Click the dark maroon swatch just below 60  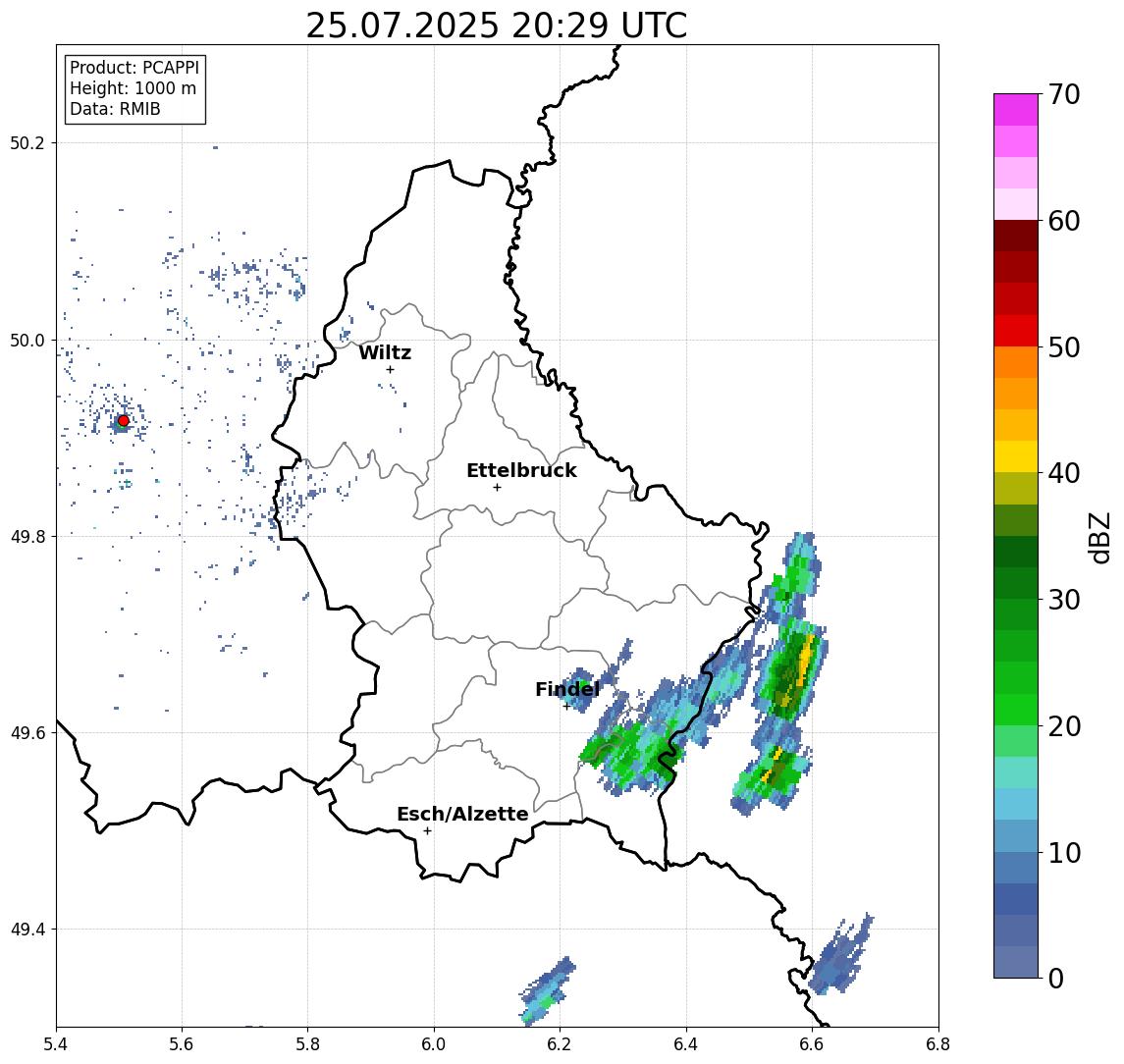click(x=1016, y=236)
